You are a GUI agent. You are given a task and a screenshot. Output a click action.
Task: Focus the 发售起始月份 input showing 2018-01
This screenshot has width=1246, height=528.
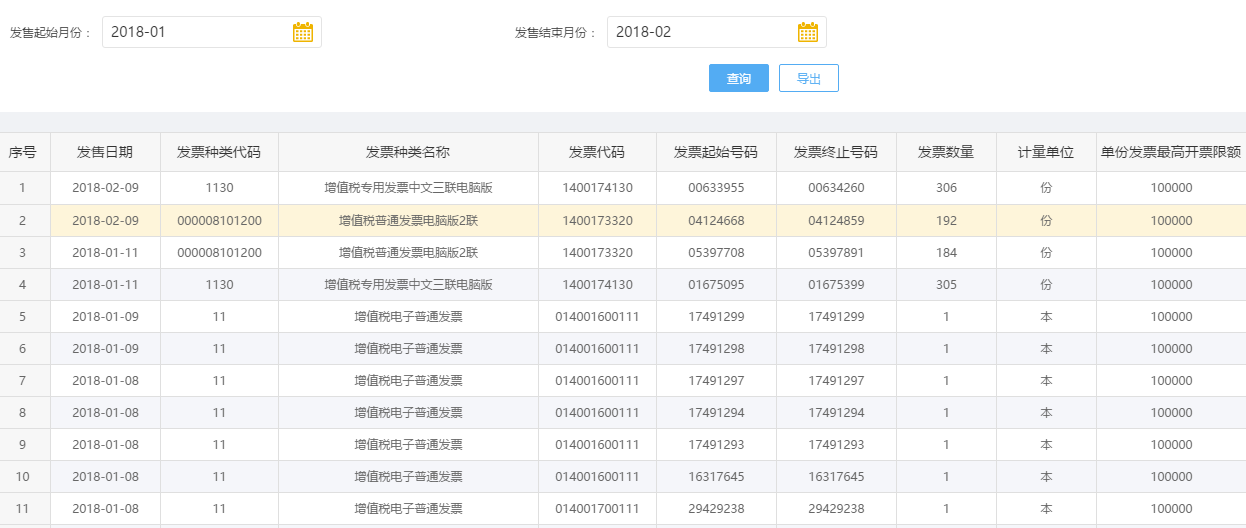[x=212, y=32]
